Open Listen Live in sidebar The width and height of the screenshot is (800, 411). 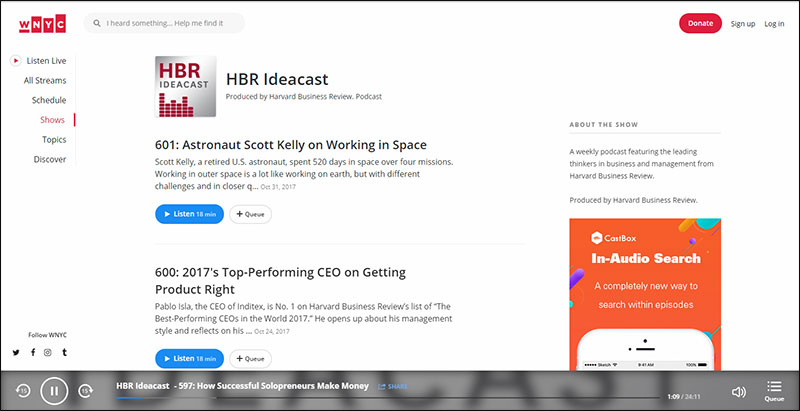coord(46,61)
